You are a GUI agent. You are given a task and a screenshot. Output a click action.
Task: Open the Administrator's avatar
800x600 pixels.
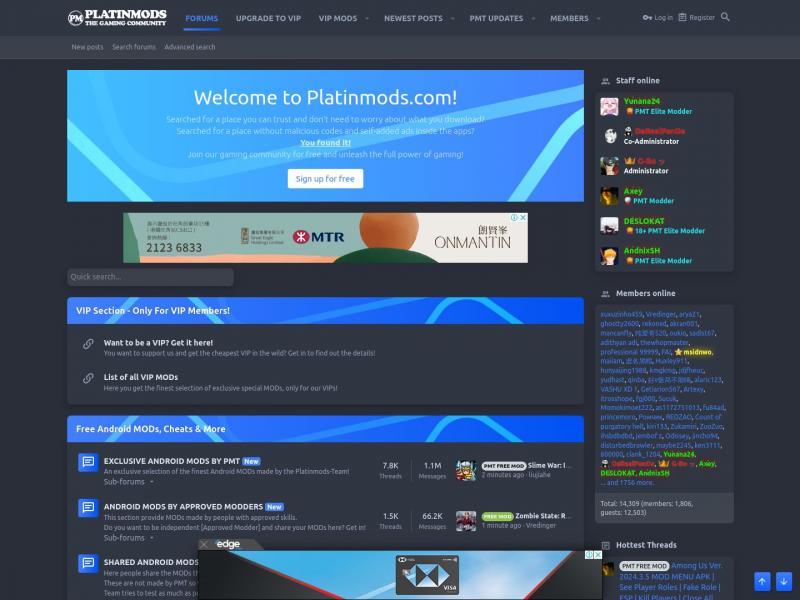click(x=609, y=166)
